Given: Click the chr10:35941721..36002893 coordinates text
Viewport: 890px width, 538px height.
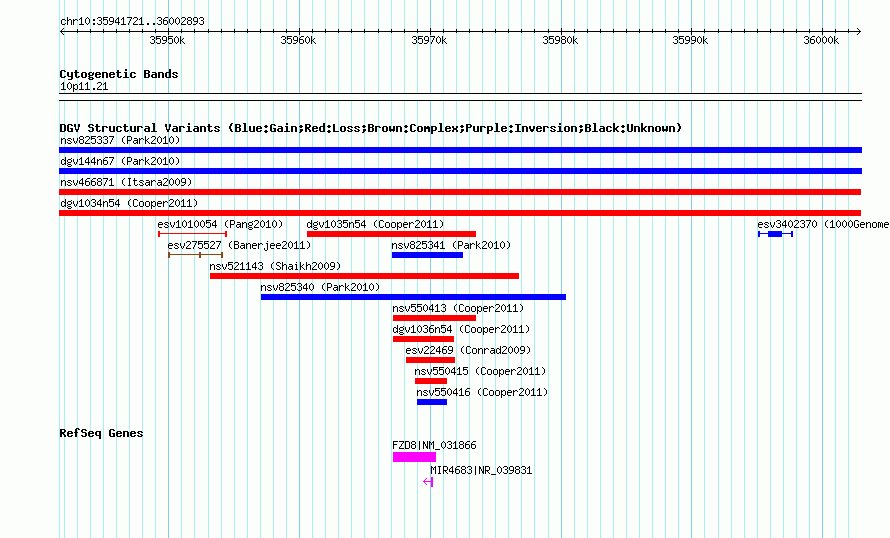Looking at the screenshot, I should (x=132, y=21).
